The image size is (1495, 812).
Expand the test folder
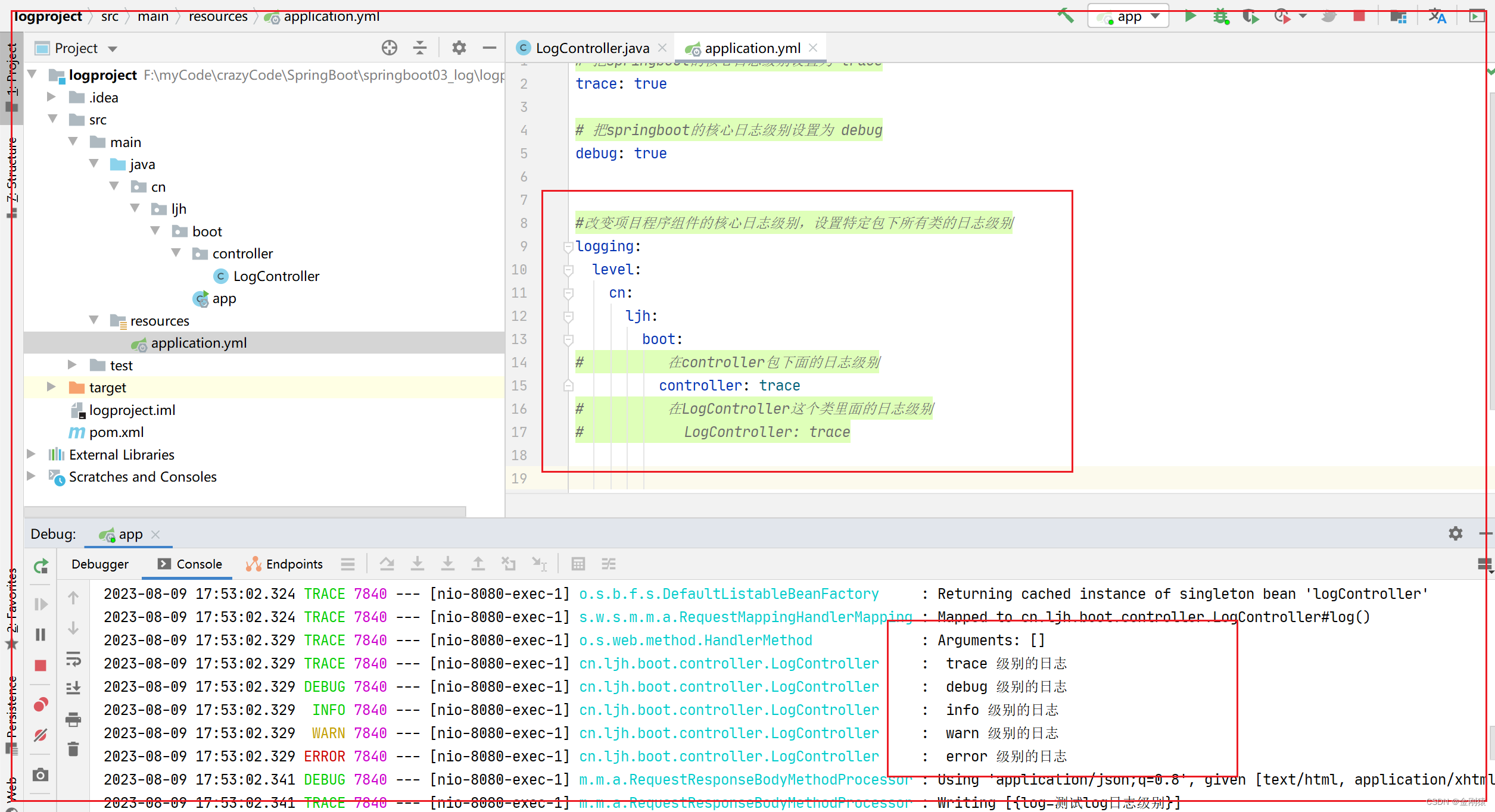pos(72,364)
